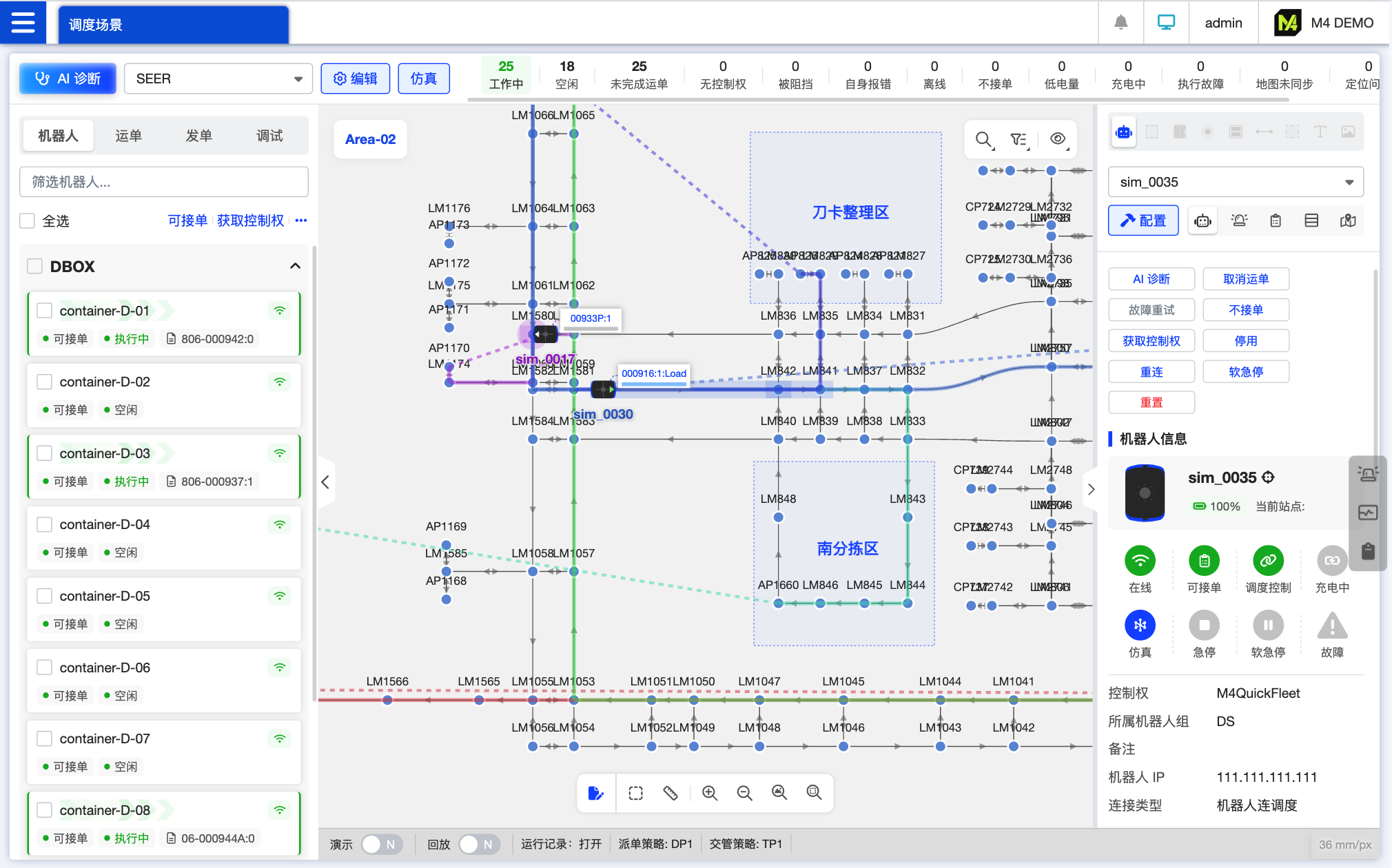Expand the sim_0035 robot selector
This screenshot has height=868, width=1392.
point(1235,182)
